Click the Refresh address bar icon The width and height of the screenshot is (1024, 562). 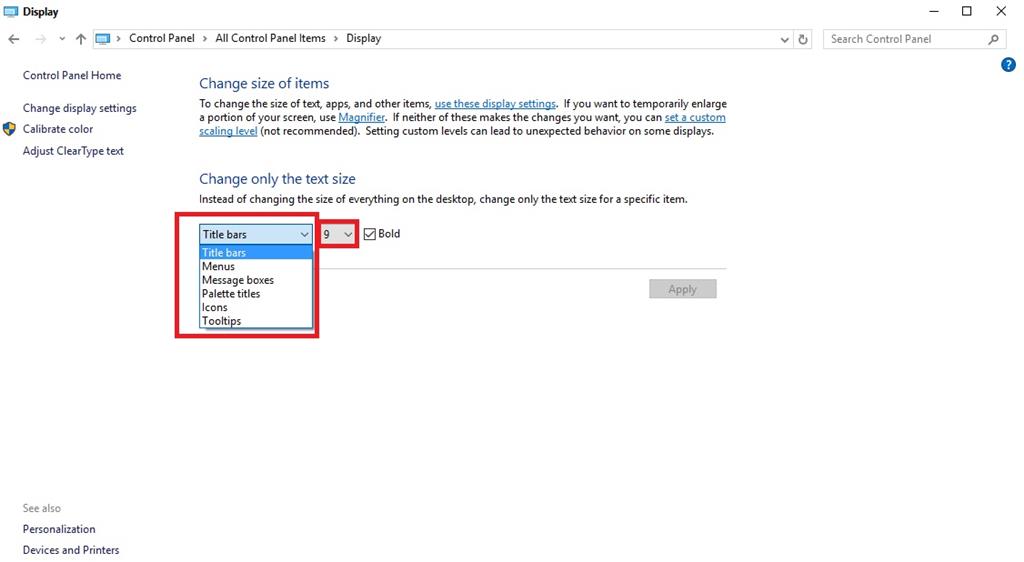803,39
